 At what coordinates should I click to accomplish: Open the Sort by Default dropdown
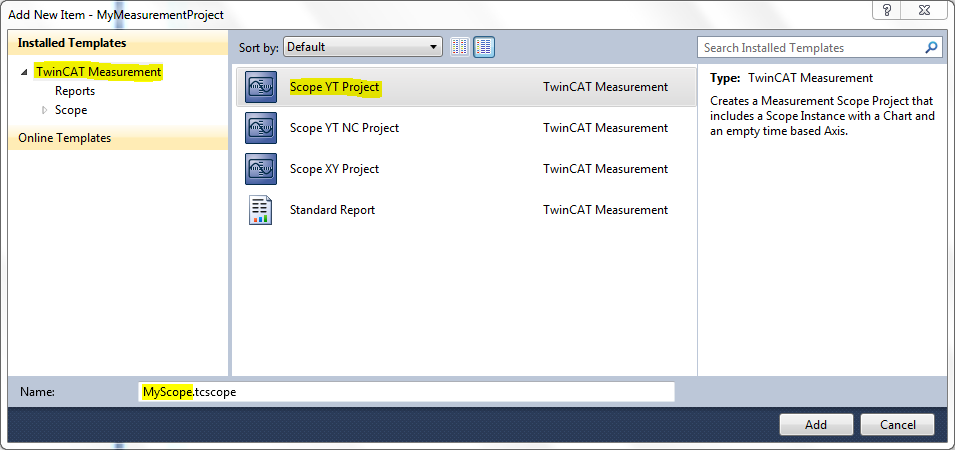(x=363, y=47)
